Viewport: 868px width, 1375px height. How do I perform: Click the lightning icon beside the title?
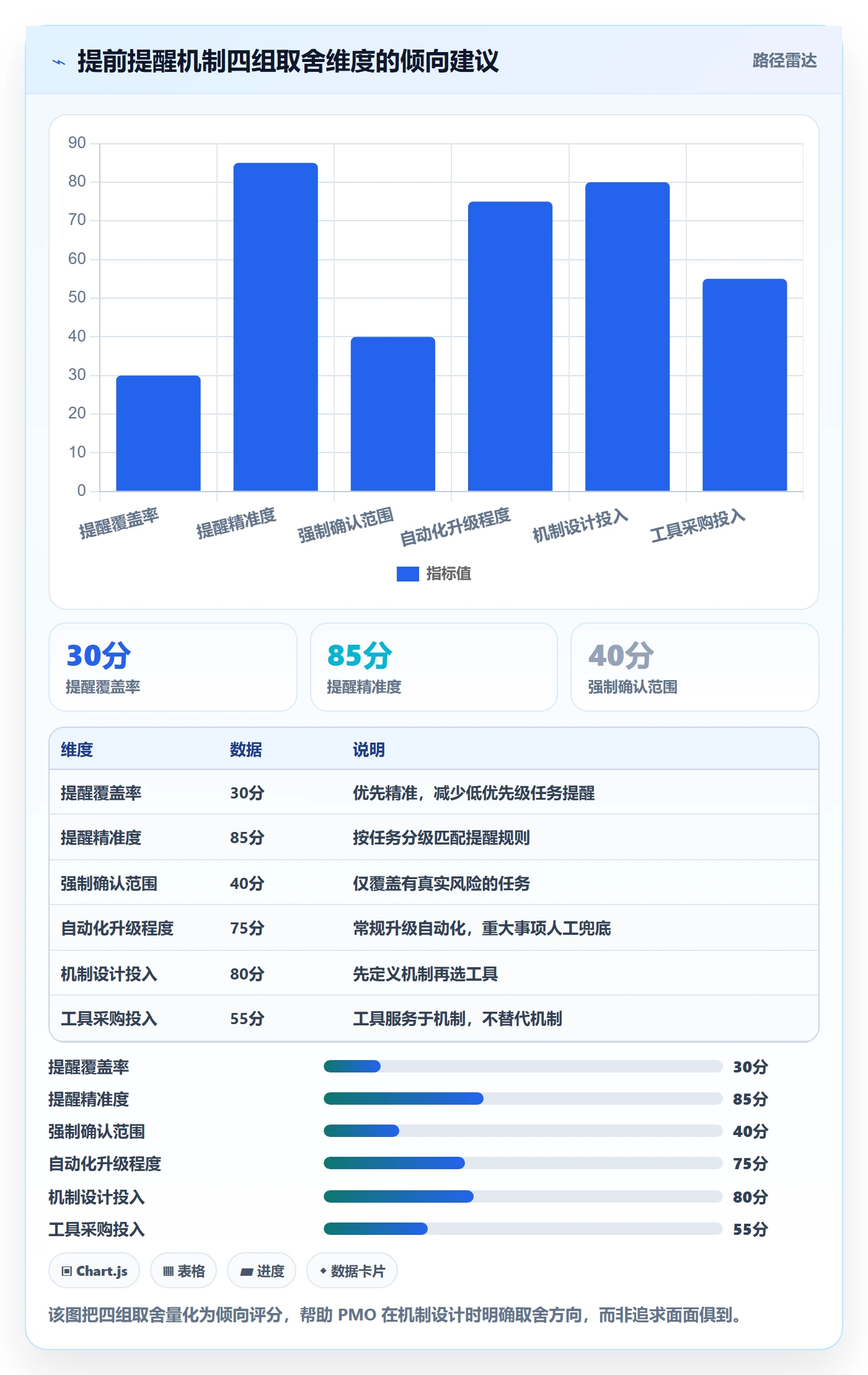pyautogui.click(x=59, y=61)
